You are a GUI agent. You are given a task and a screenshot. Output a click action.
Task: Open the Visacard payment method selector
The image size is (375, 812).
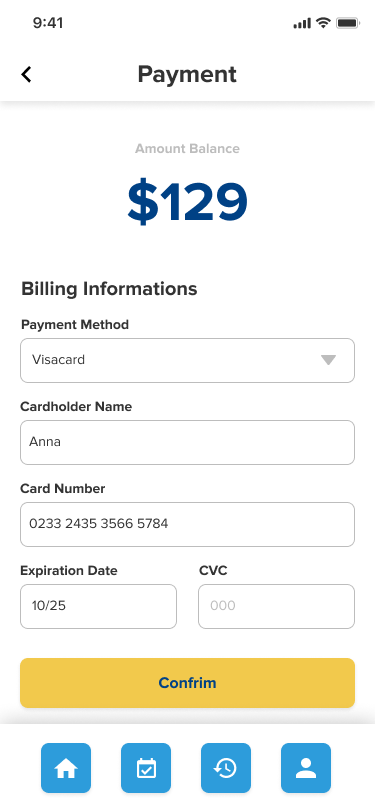pos(188,360)
